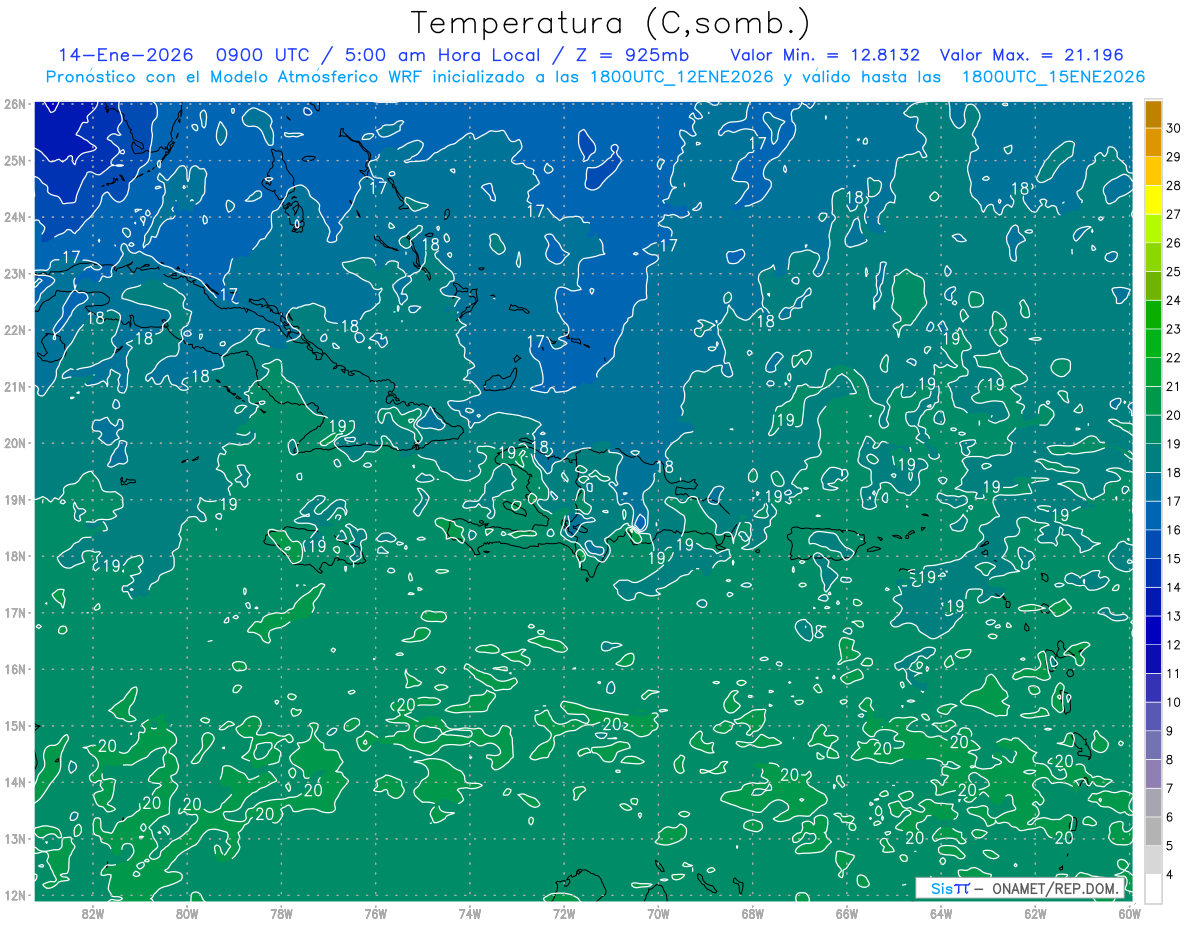Click the 82W longitude label

click(93, 913)
